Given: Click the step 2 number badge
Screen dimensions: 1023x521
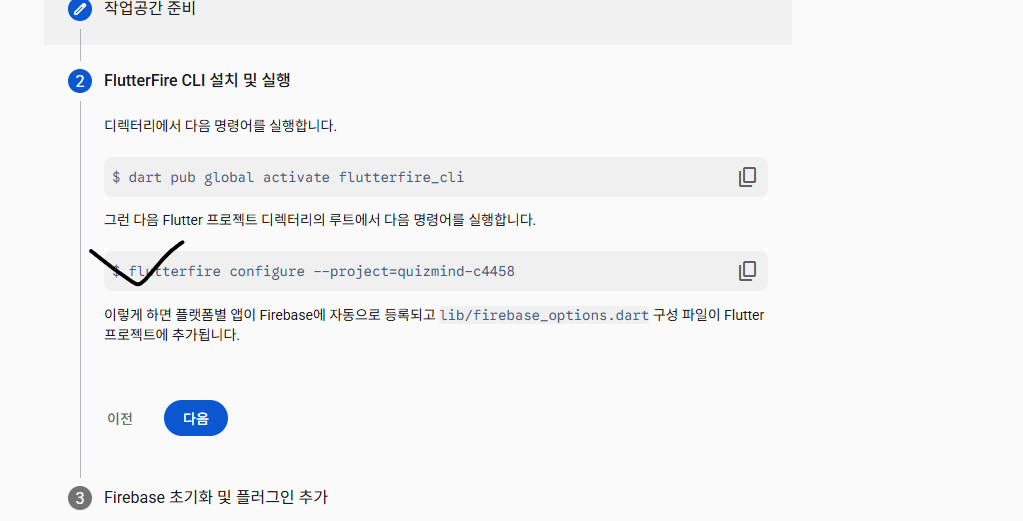Looking at the screenshot, I should point(80,81).
